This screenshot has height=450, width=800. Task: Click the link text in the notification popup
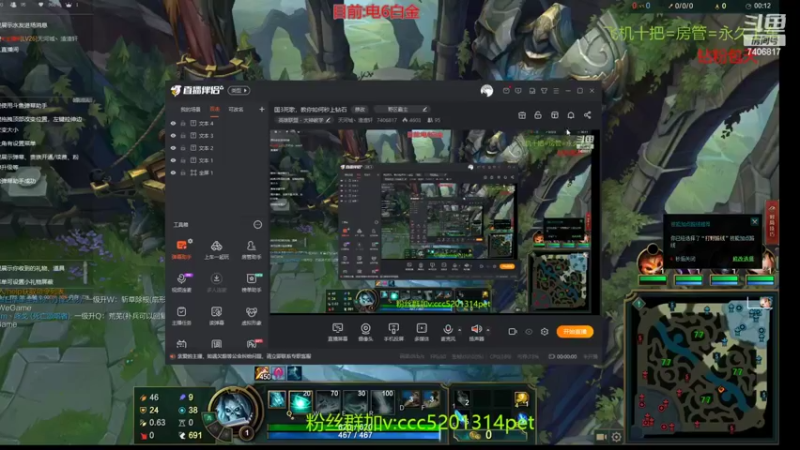coord(743,259)
